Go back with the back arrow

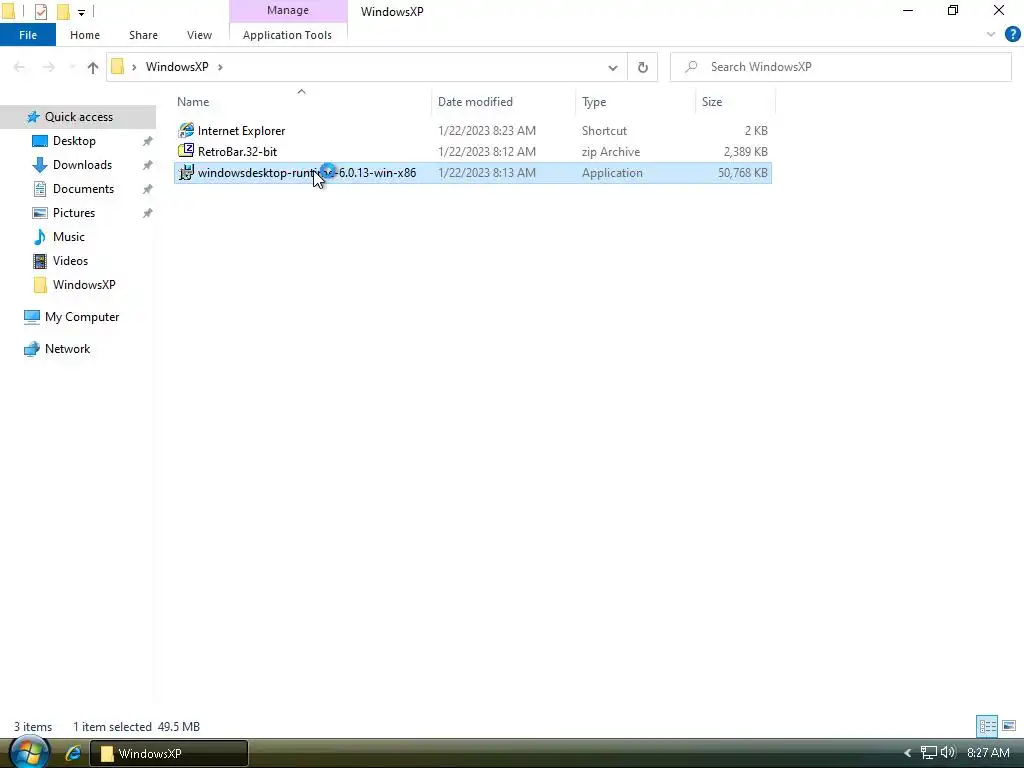point(19,67)
